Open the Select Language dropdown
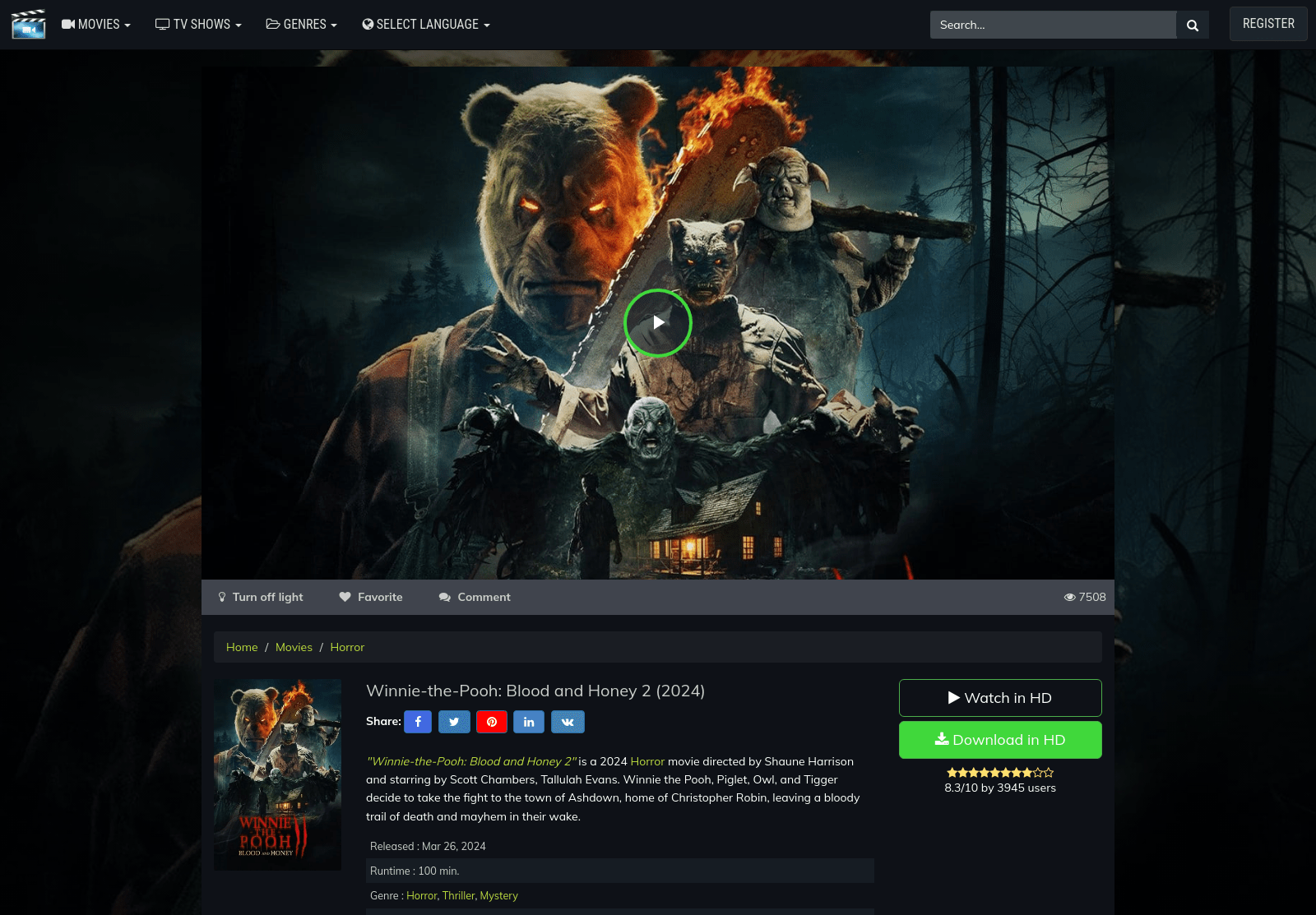 [426, 25]
